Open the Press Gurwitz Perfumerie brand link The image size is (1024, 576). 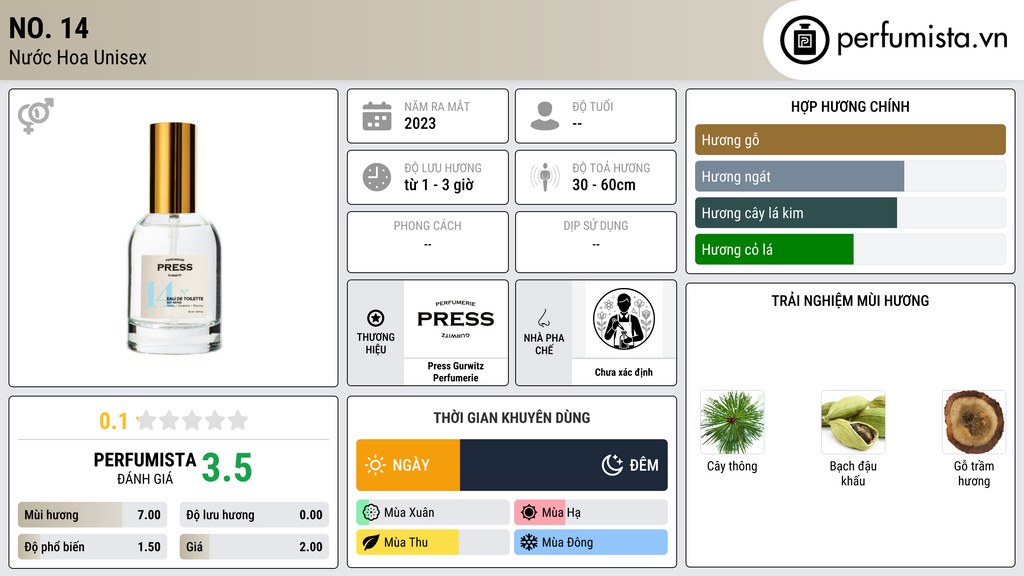[455, 372]
